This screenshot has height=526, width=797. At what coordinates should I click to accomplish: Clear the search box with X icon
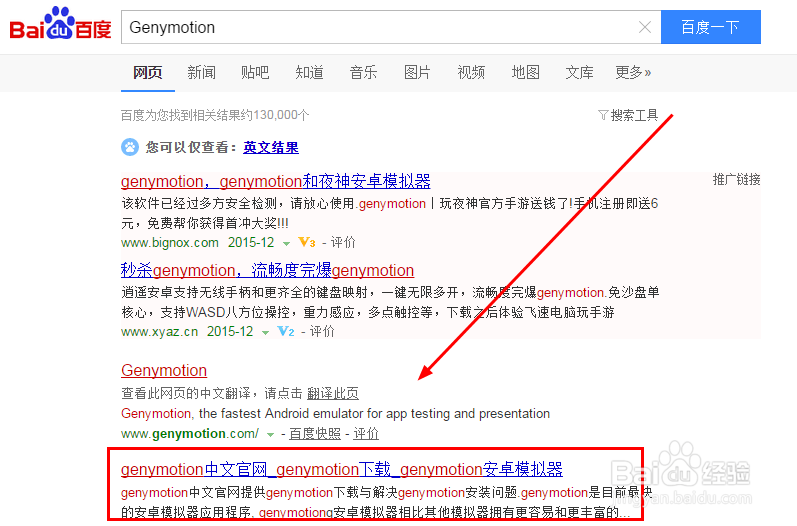(x=645, y=27)
